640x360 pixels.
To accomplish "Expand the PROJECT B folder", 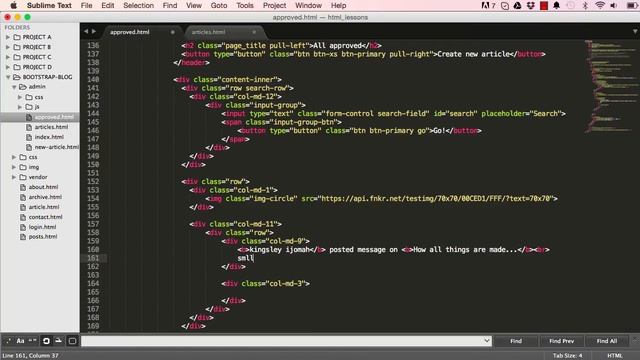I will [7, 47].
